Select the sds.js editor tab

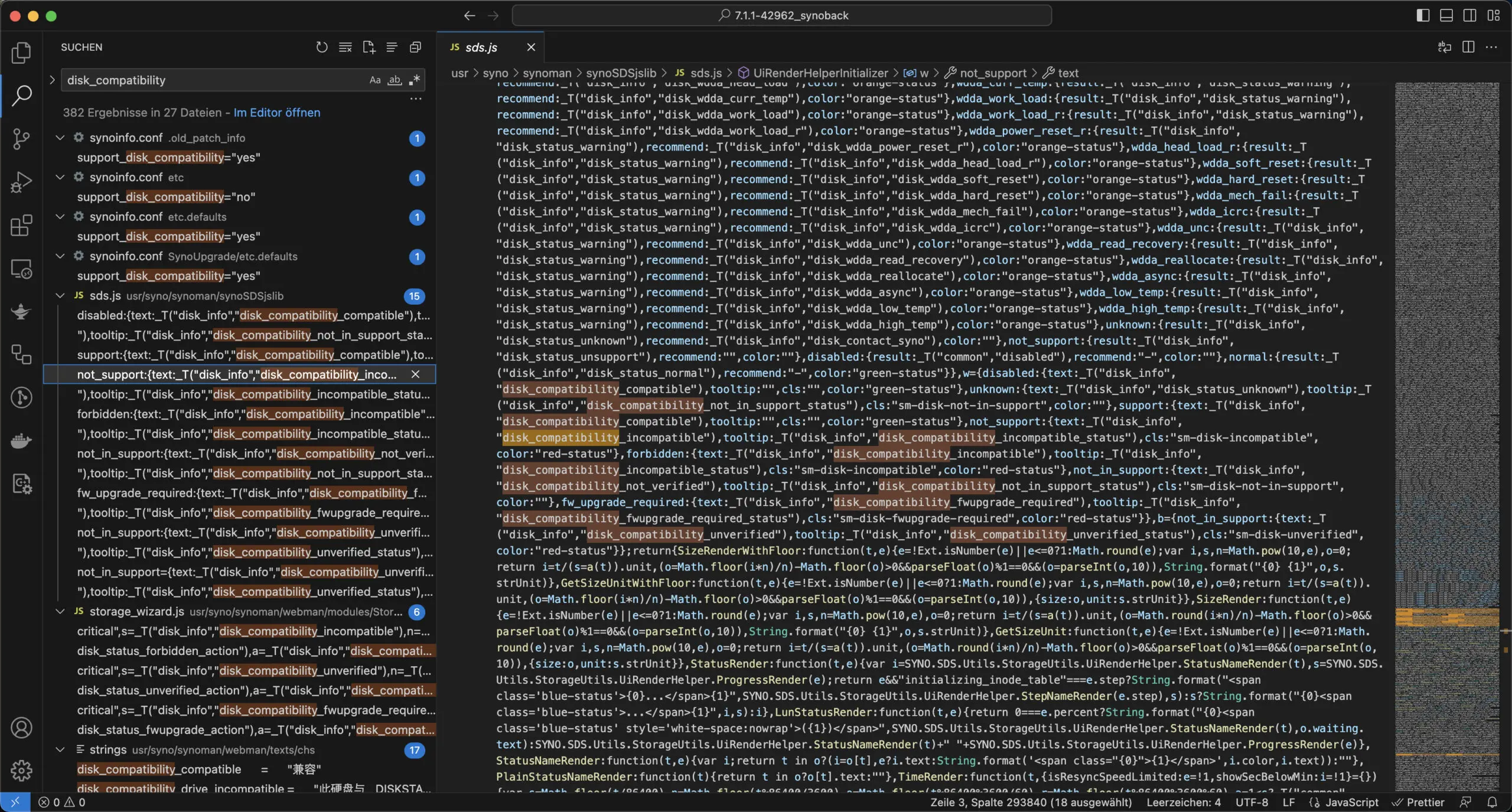point(481,47)
